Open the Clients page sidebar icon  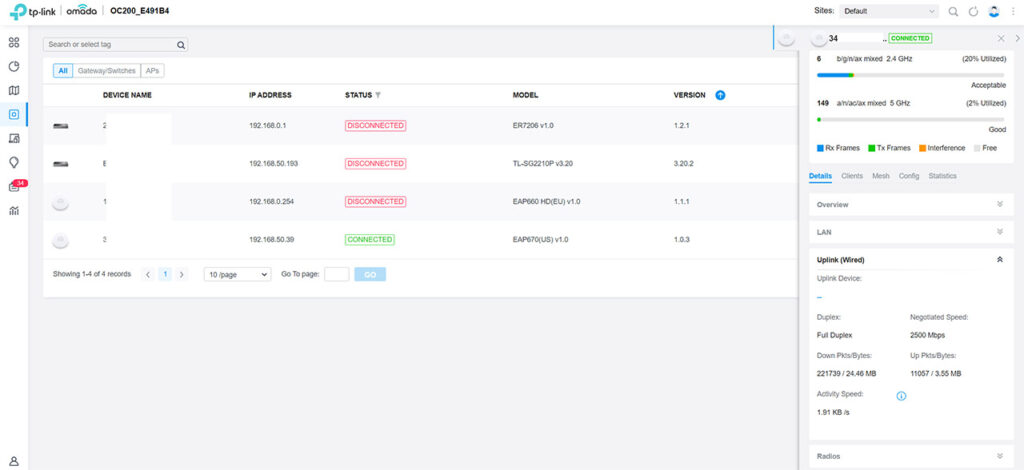click(14, 138)
